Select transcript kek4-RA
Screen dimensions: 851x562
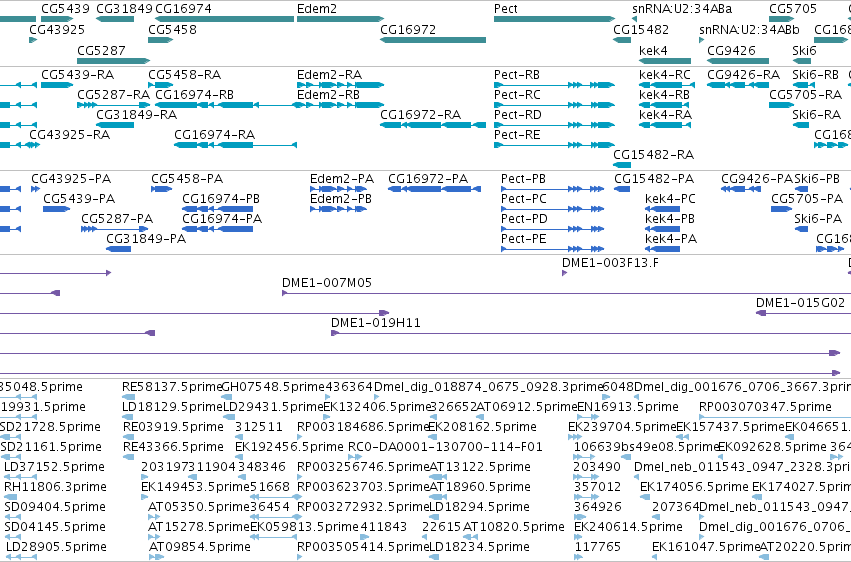click(x=665, y=125)
